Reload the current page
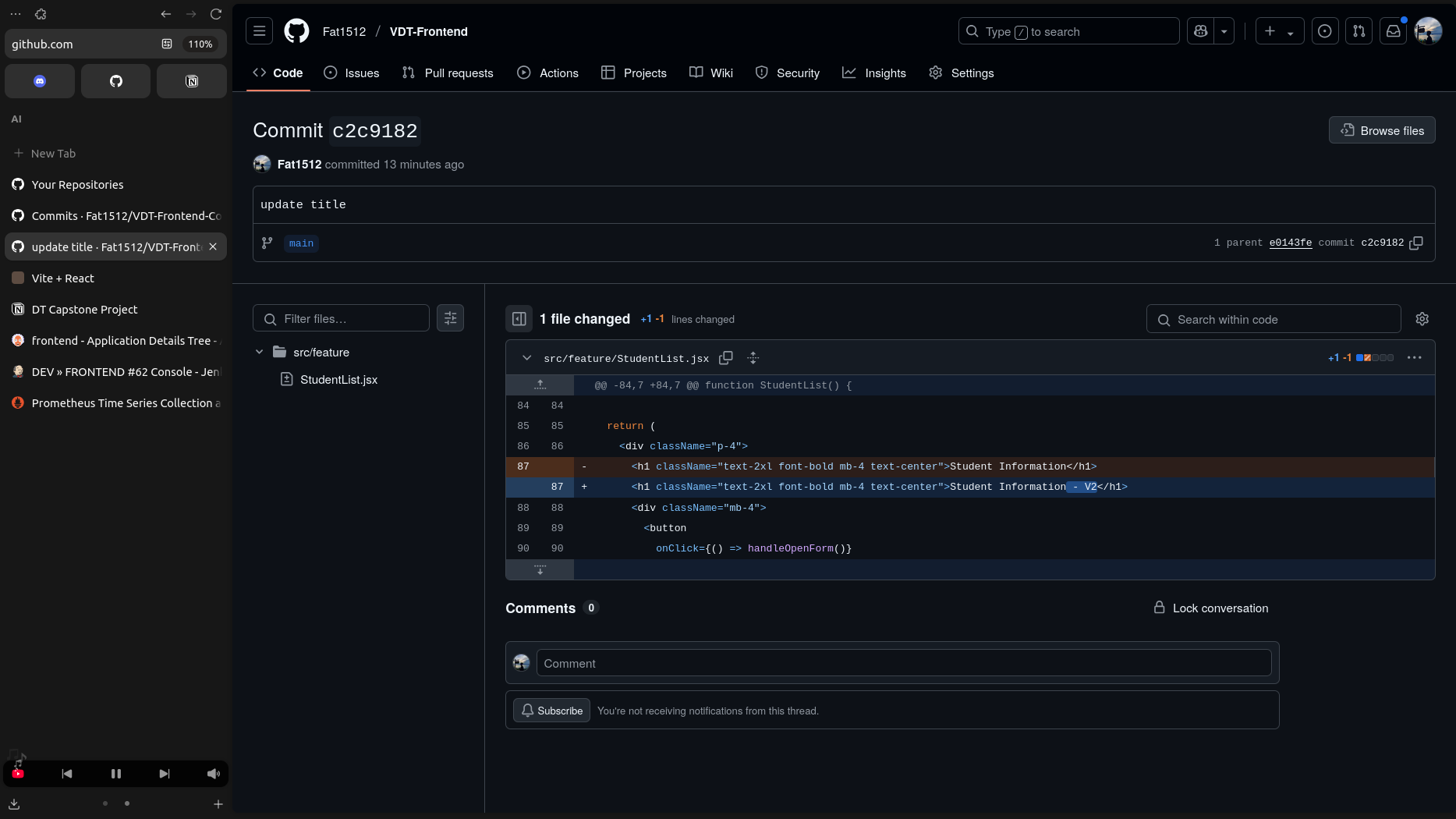1456x819 pixels. [x=216, y=14]
